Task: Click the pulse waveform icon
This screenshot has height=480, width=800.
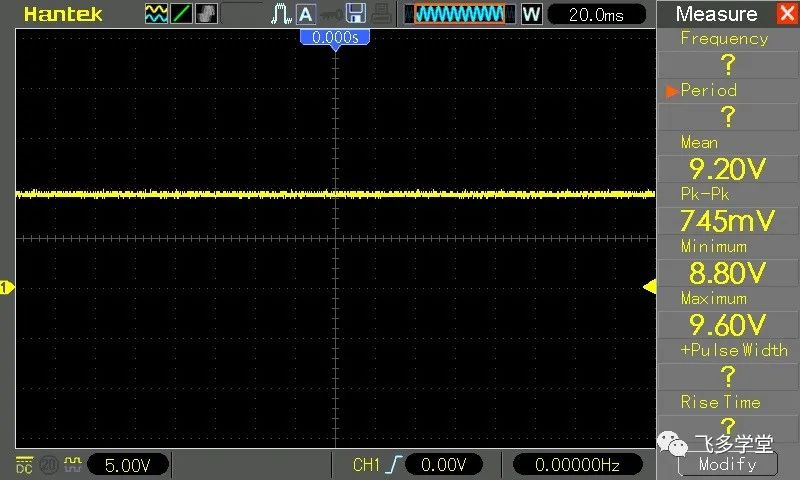Action: pos(281,14)
